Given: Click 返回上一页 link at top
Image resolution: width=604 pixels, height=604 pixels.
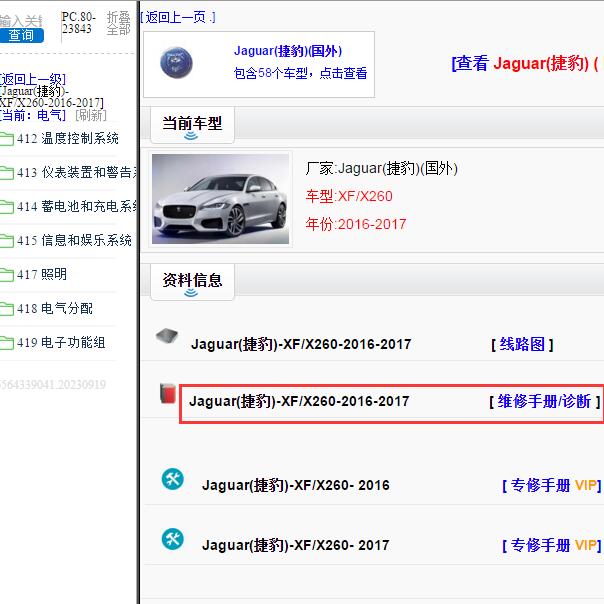Looking at the screenshot, I should 177,17.
